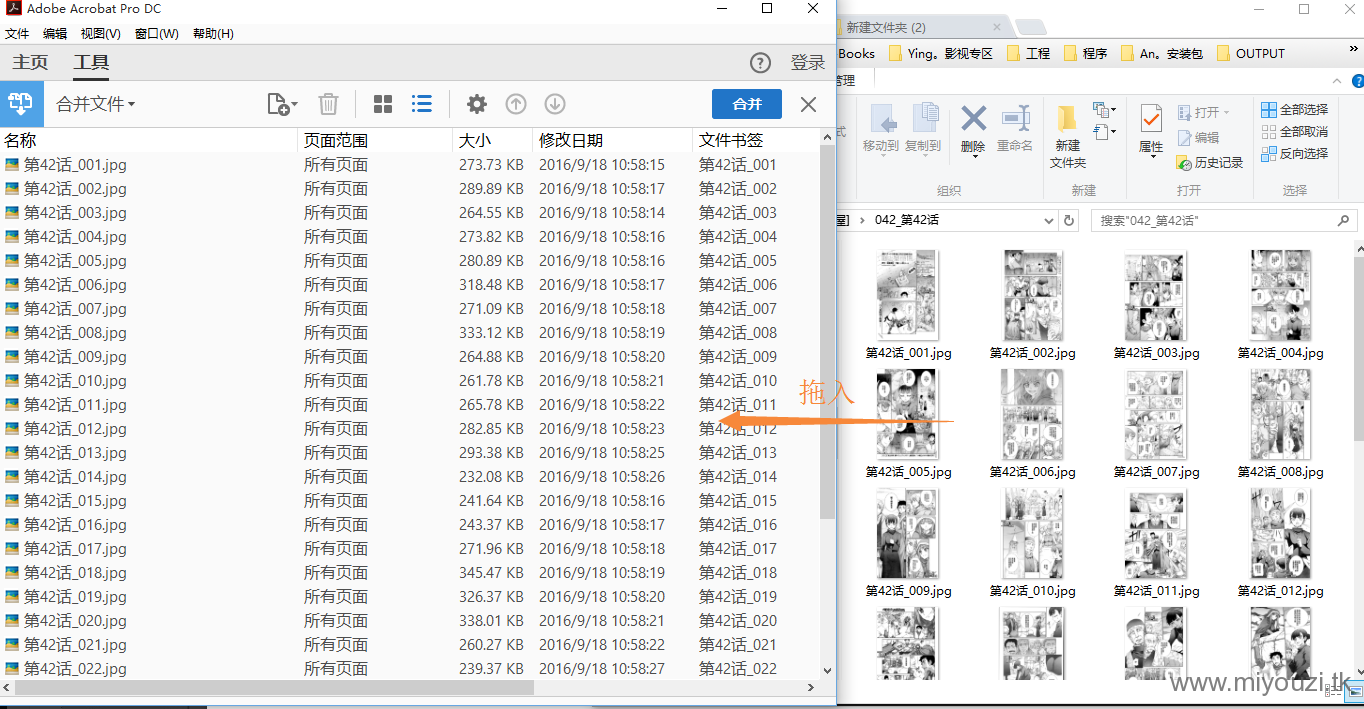Open the easy access dropdown in Explorer ribbon

tap(1104, 132)
